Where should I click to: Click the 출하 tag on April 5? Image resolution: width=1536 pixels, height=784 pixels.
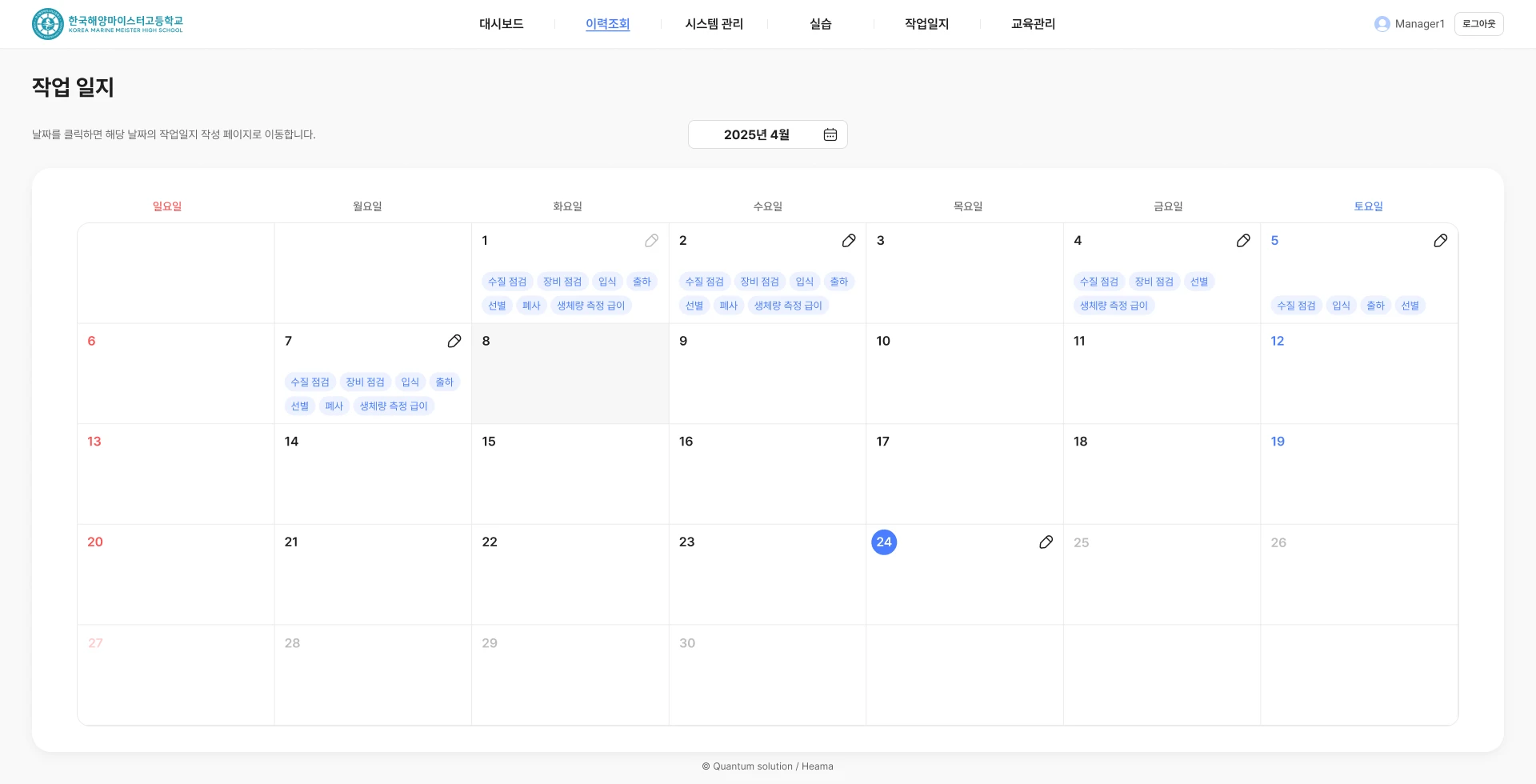point(1376,306)
